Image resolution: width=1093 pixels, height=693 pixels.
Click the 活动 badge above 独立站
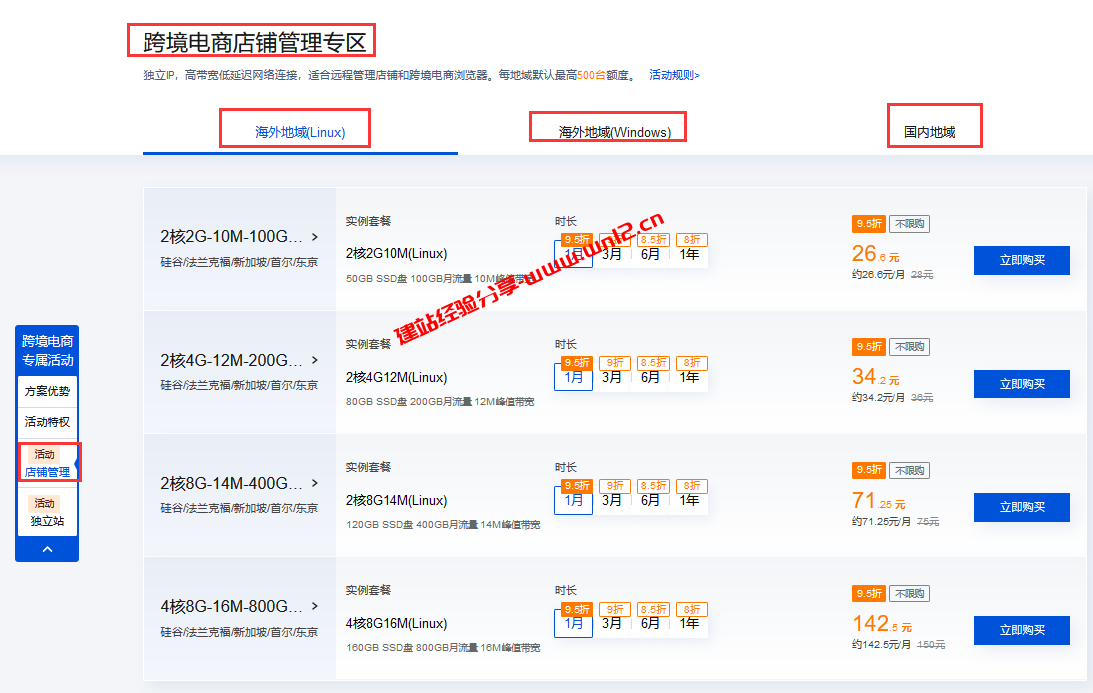(x=45, y=504)
